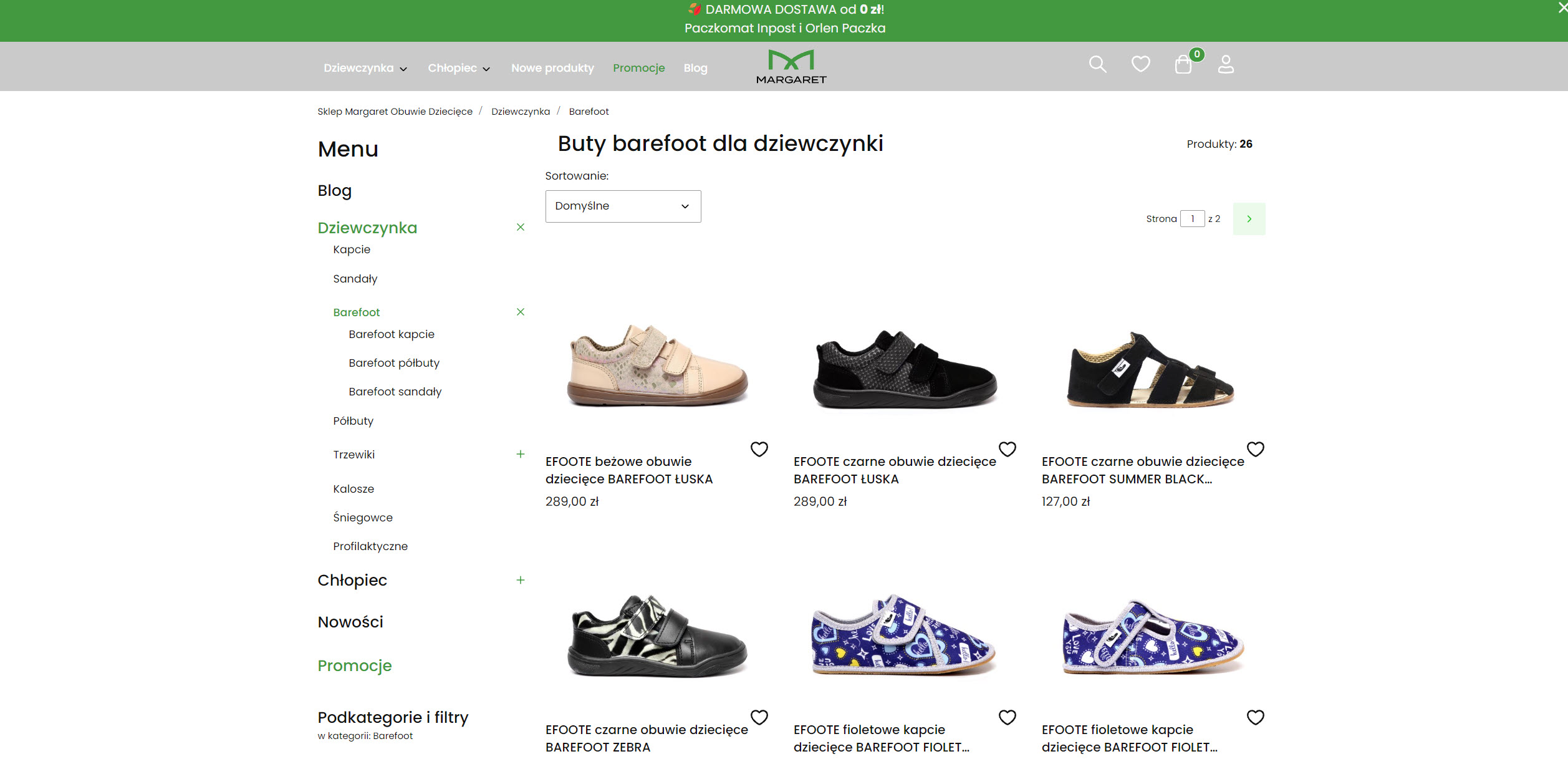Click the Barefoot sandały category link

click(395, 391)
